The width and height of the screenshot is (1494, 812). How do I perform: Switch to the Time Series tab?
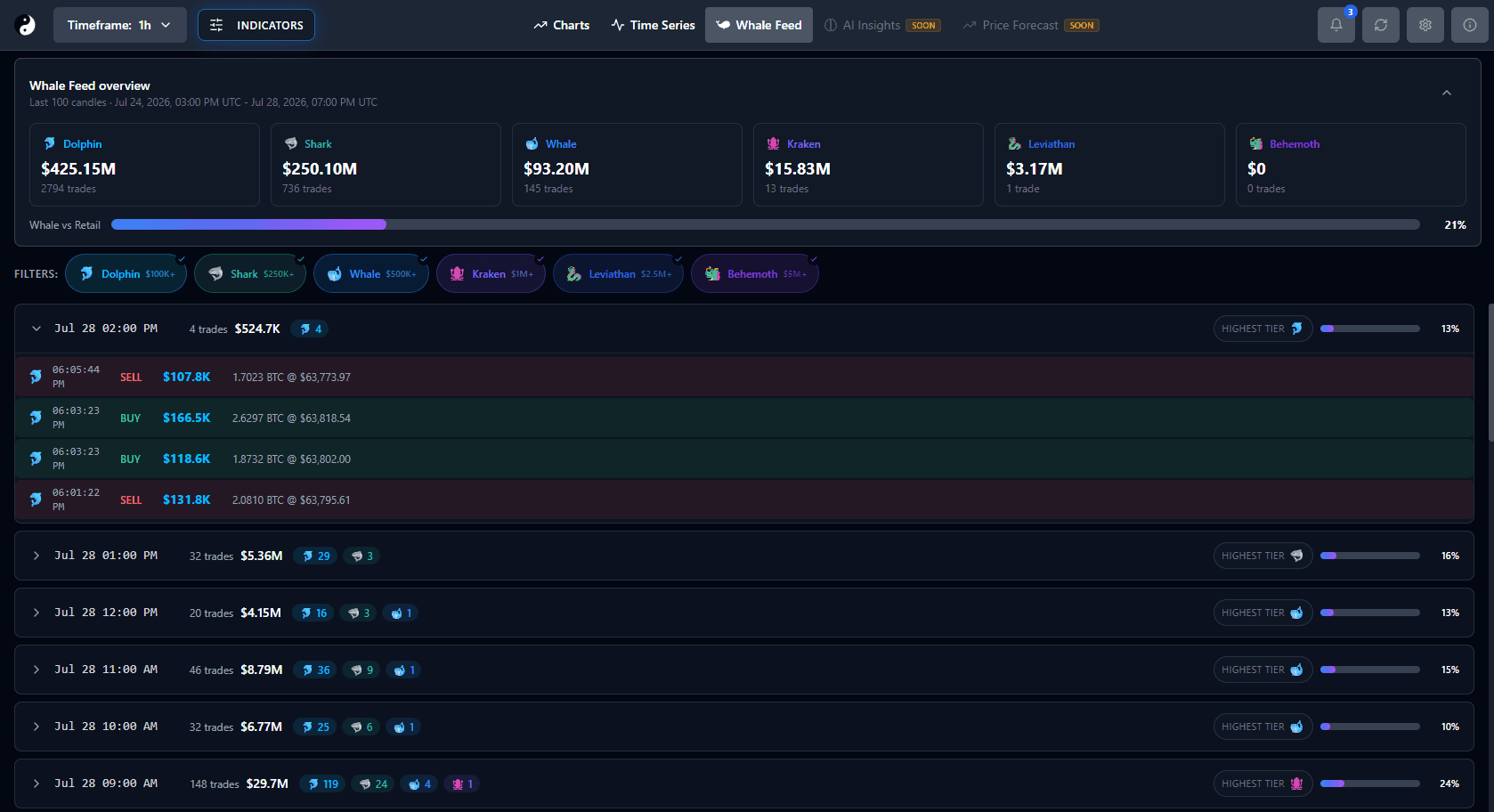654,25
